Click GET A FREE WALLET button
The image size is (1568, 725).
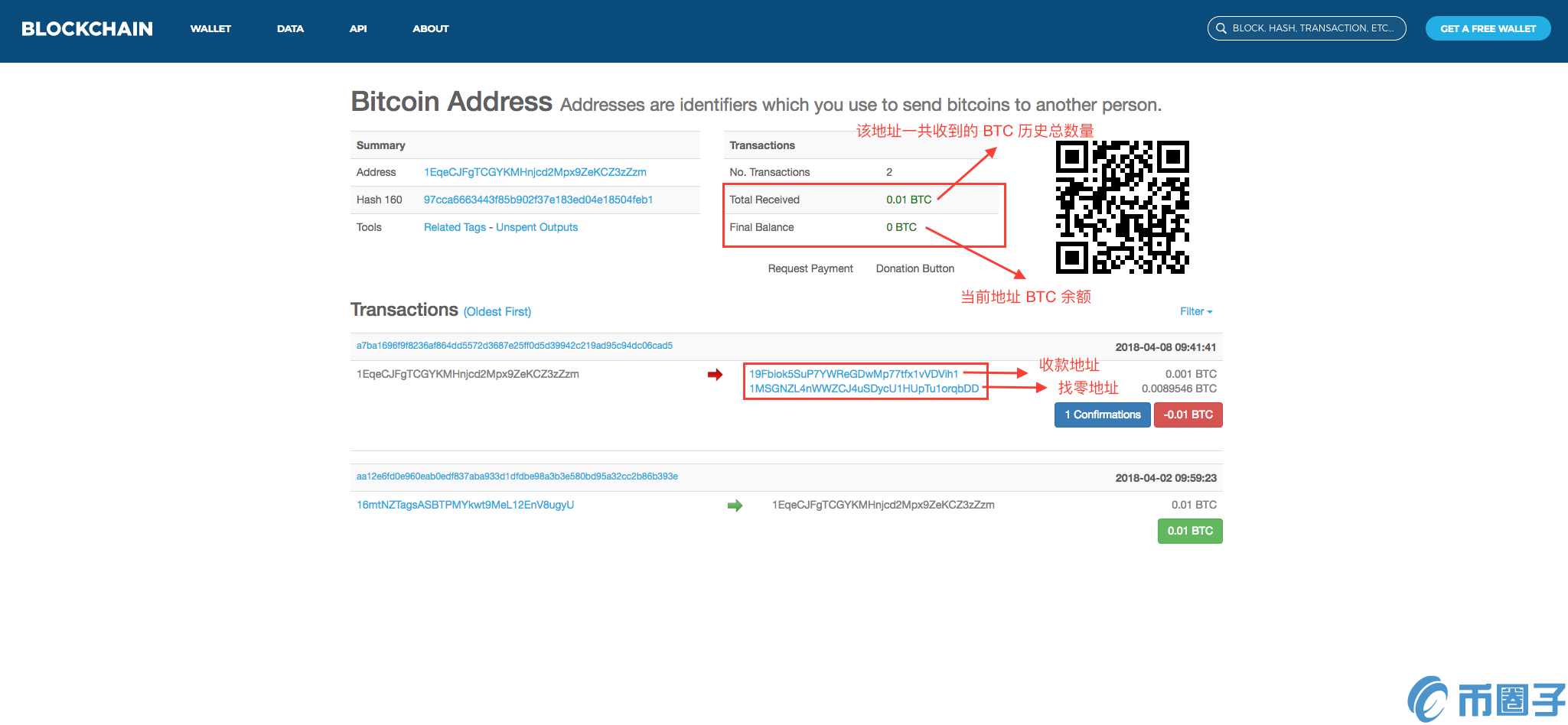(x=1488, y=28)
